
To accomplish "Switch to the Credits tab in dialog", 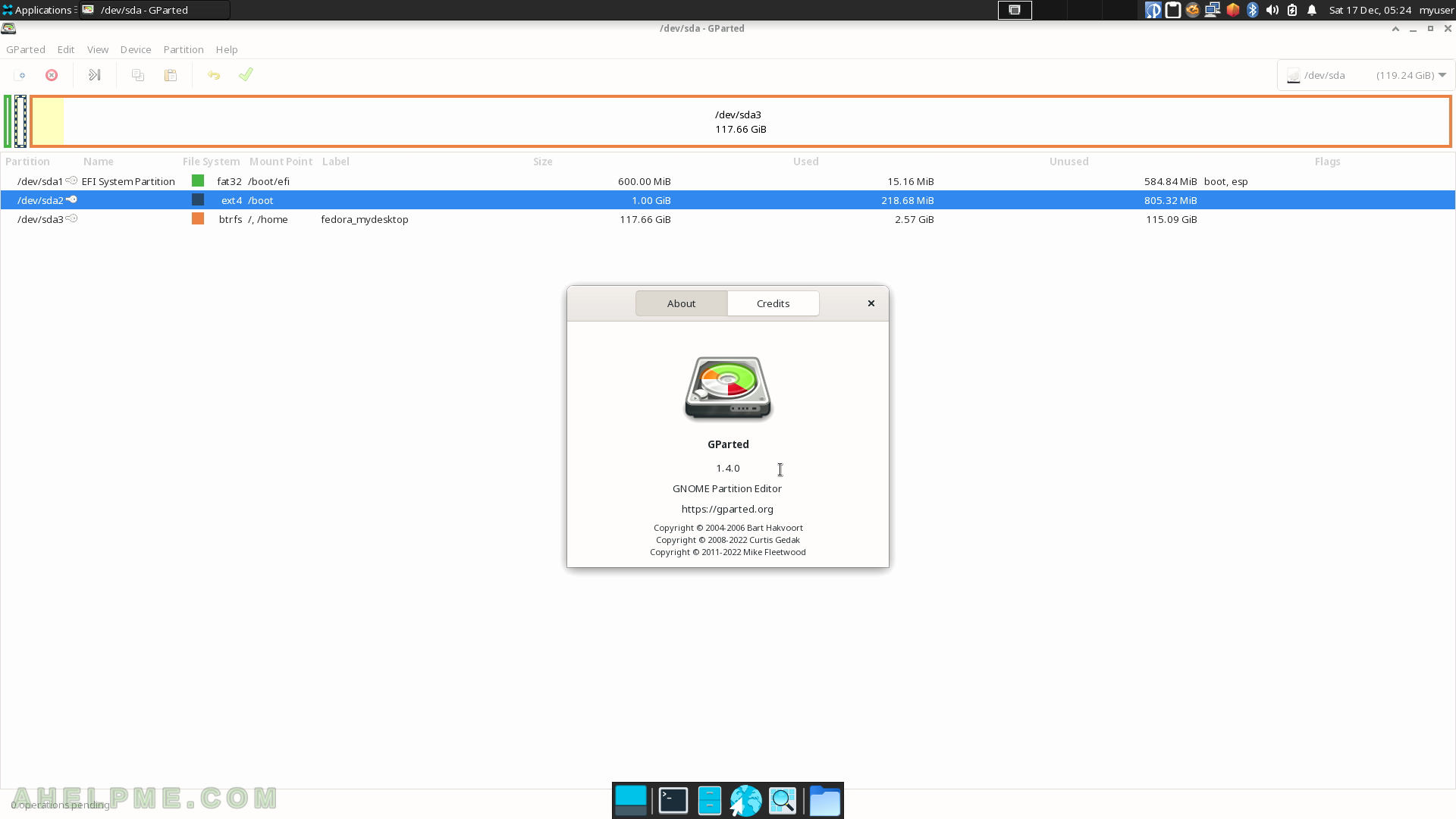I will 773,303.
